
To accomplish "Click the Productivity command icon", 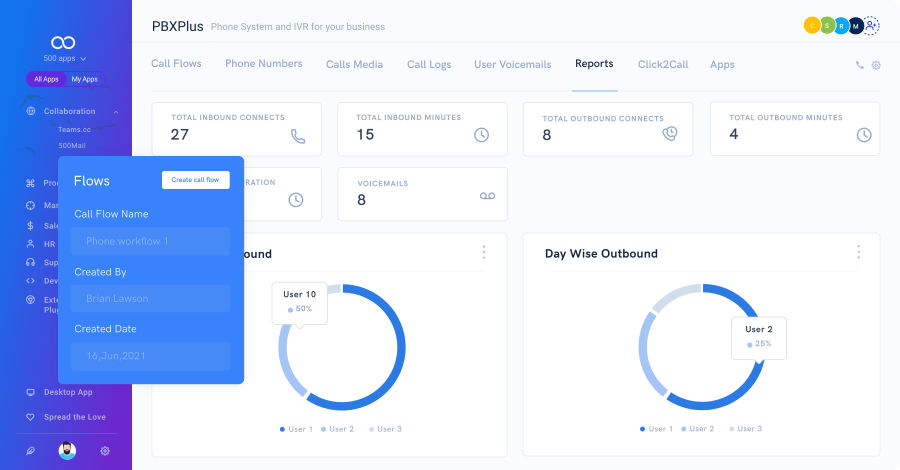I will click(x=30, y=183).
